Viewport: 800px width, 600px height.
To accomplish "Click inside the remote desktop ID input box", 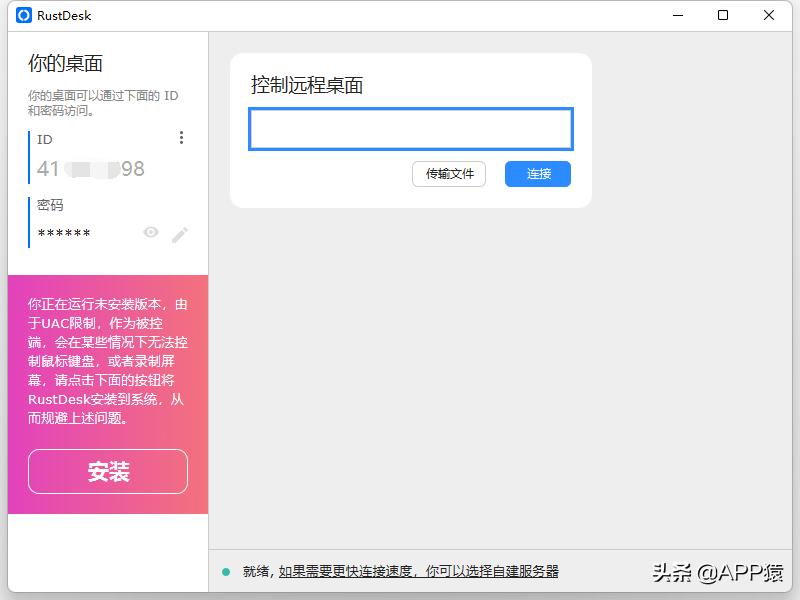I will point(410,129).
